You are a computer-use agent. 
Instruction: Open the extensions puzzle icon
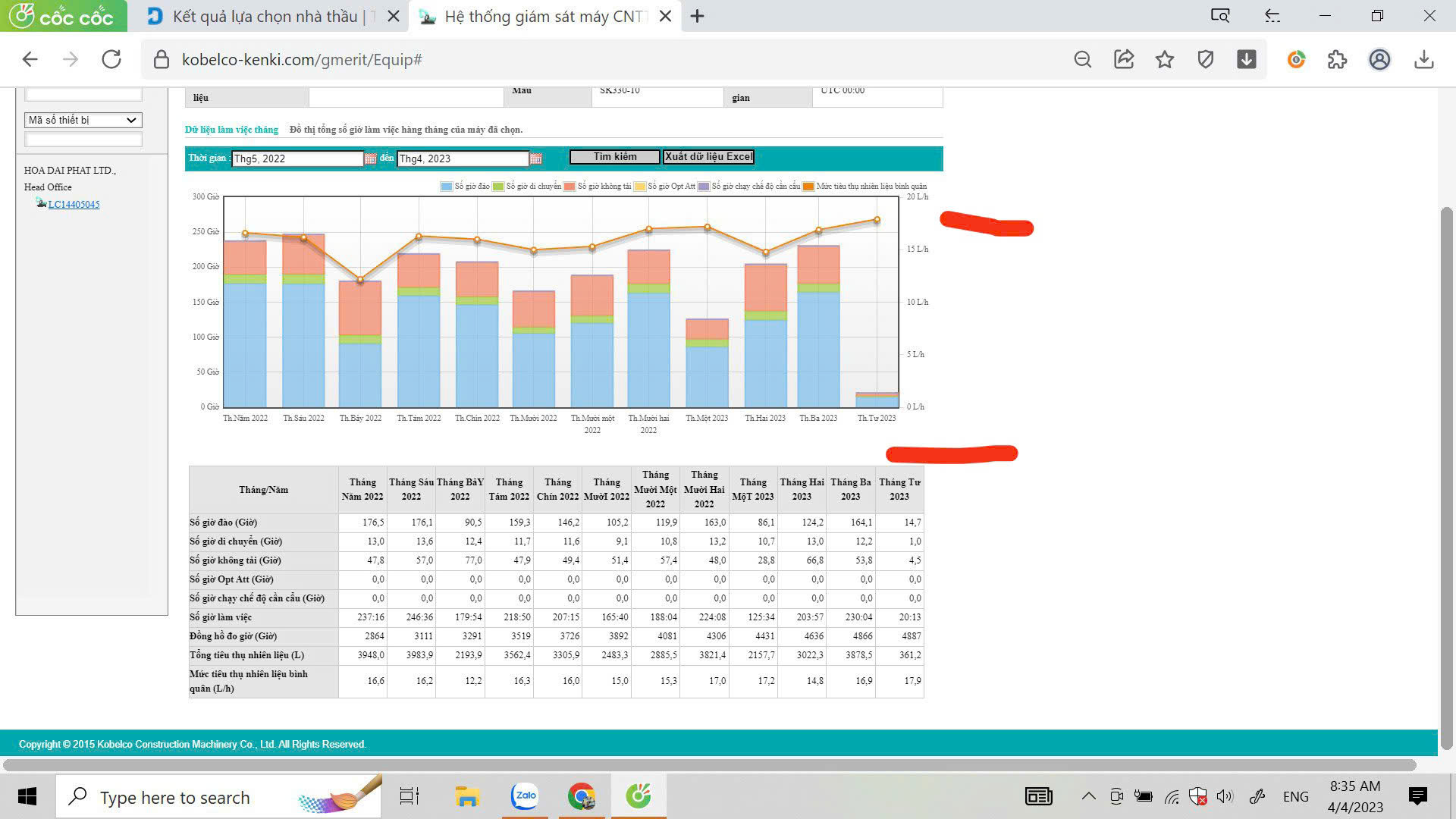pos(1338,59)
